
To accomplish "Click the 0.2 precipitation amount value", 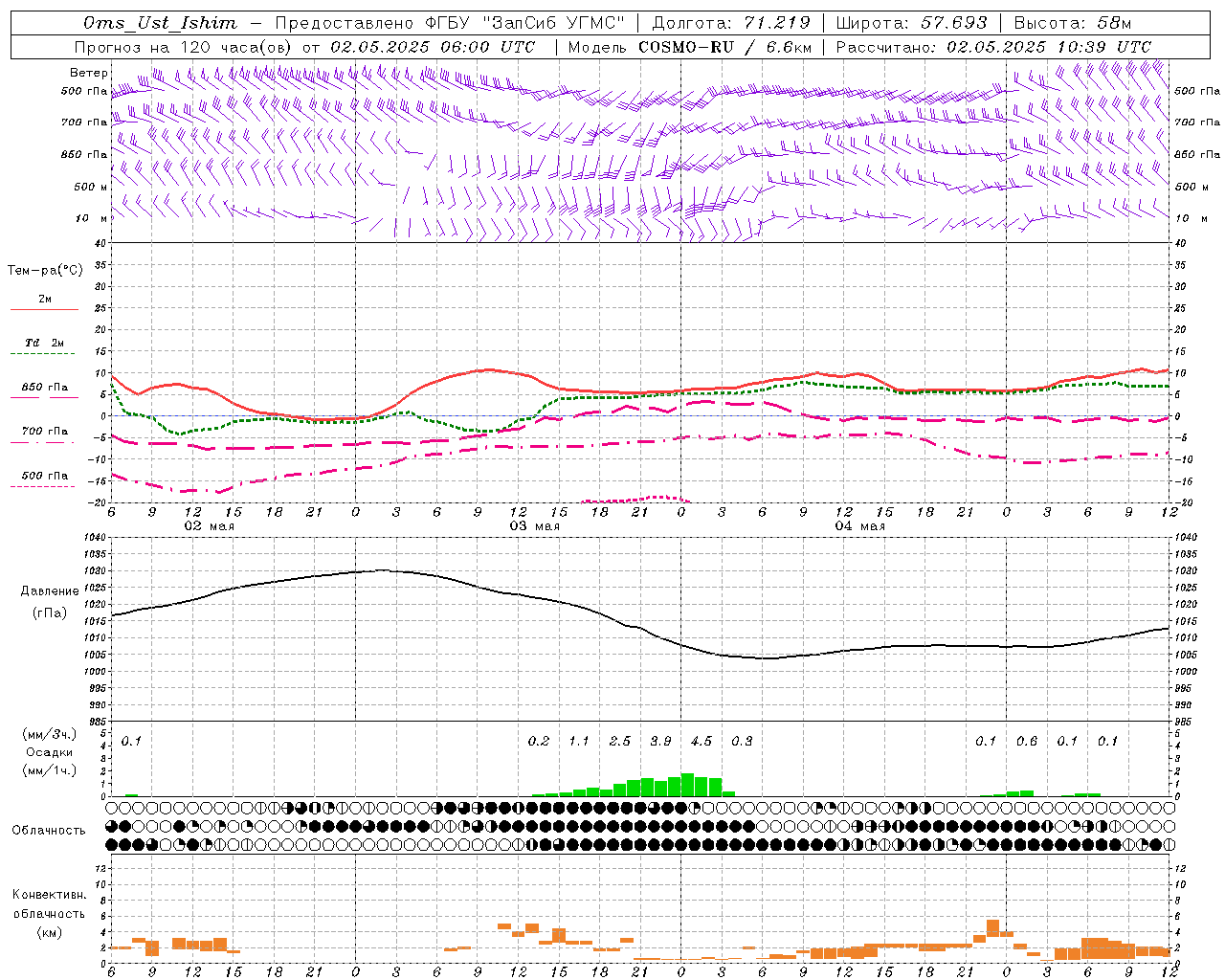I will pos(539,741).
